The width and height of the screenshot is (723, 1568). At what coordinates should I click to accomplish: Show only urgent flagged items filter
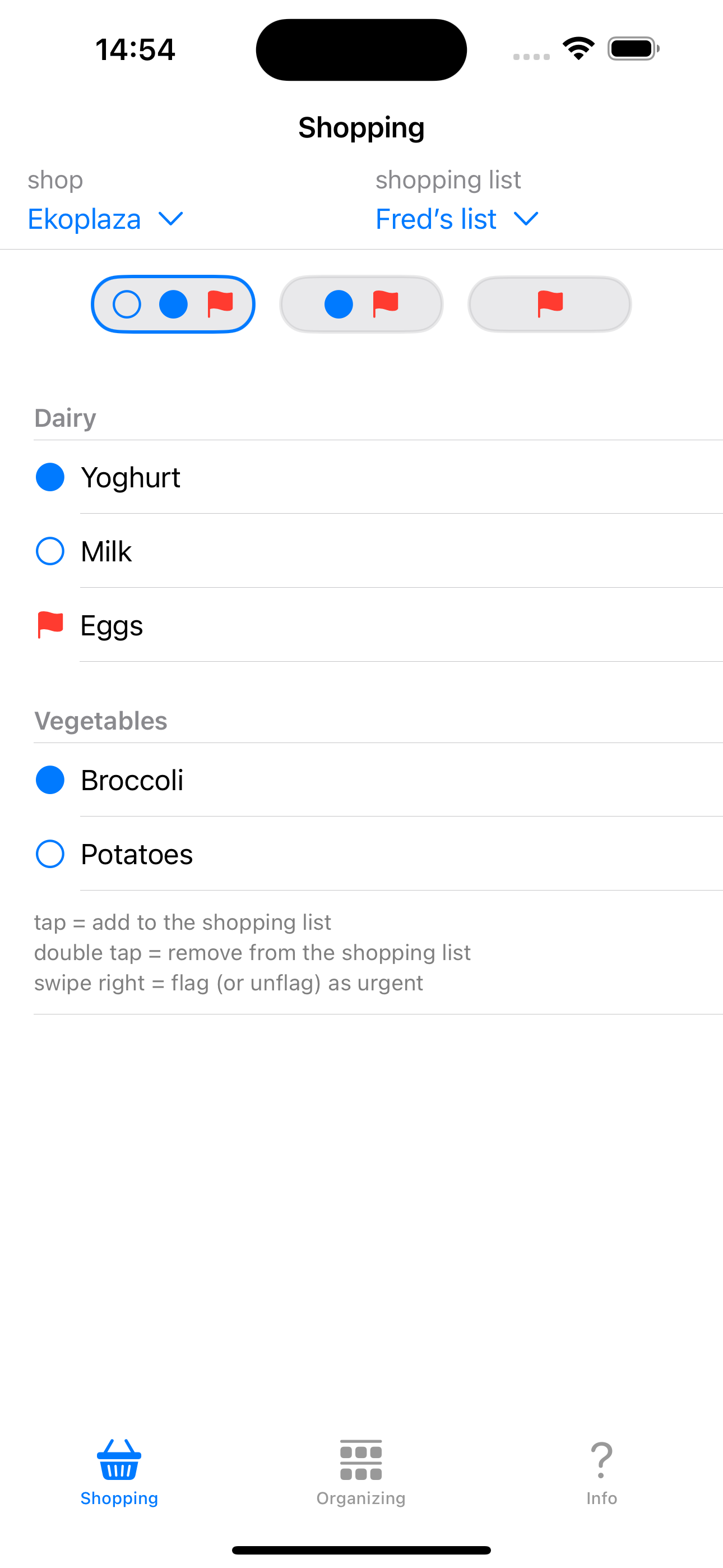550,304
